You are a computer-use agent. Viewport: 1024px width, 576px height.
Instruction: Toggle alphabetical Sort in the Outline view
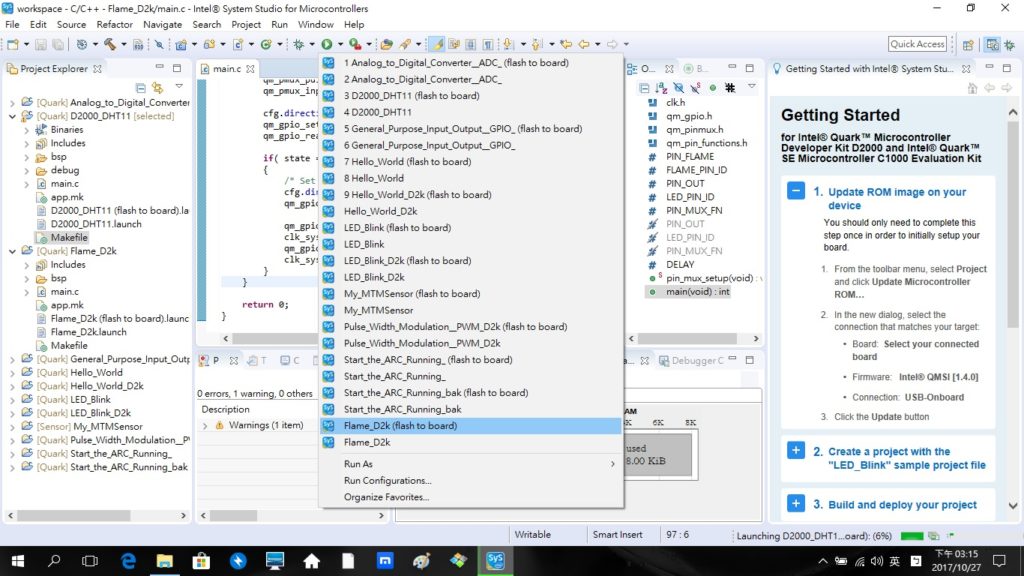(x=661, y=88)
